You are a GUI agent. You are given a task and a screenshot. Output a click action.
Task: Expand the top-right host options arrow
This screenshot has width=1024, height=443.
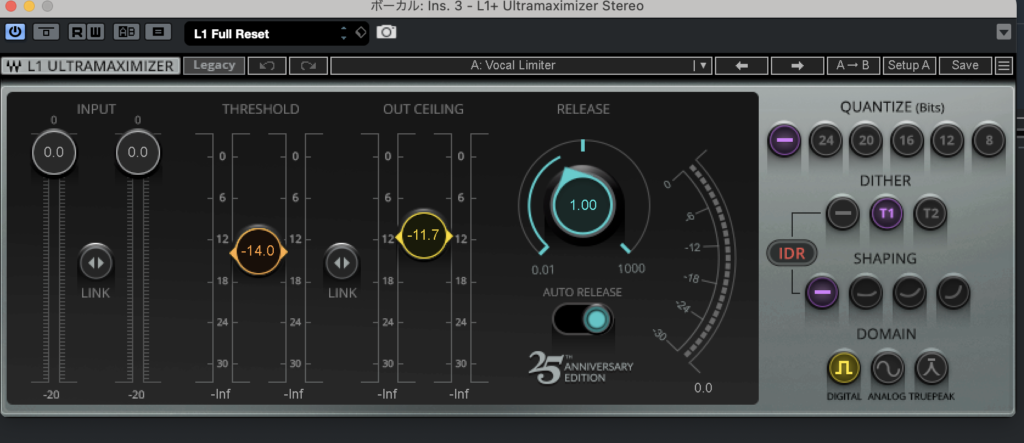[x=1004, y=32]
